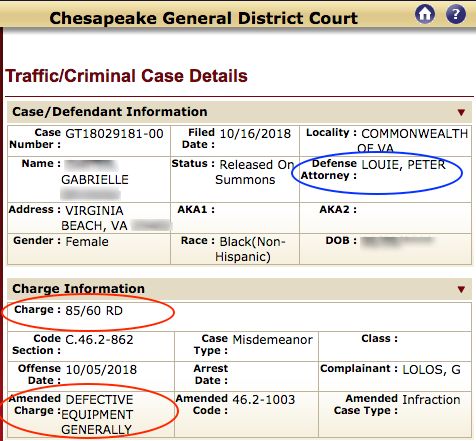The image size is (476, 441).
Task: Collapse the Case/Defendant Information section arrow
Action: pos(461,112)
